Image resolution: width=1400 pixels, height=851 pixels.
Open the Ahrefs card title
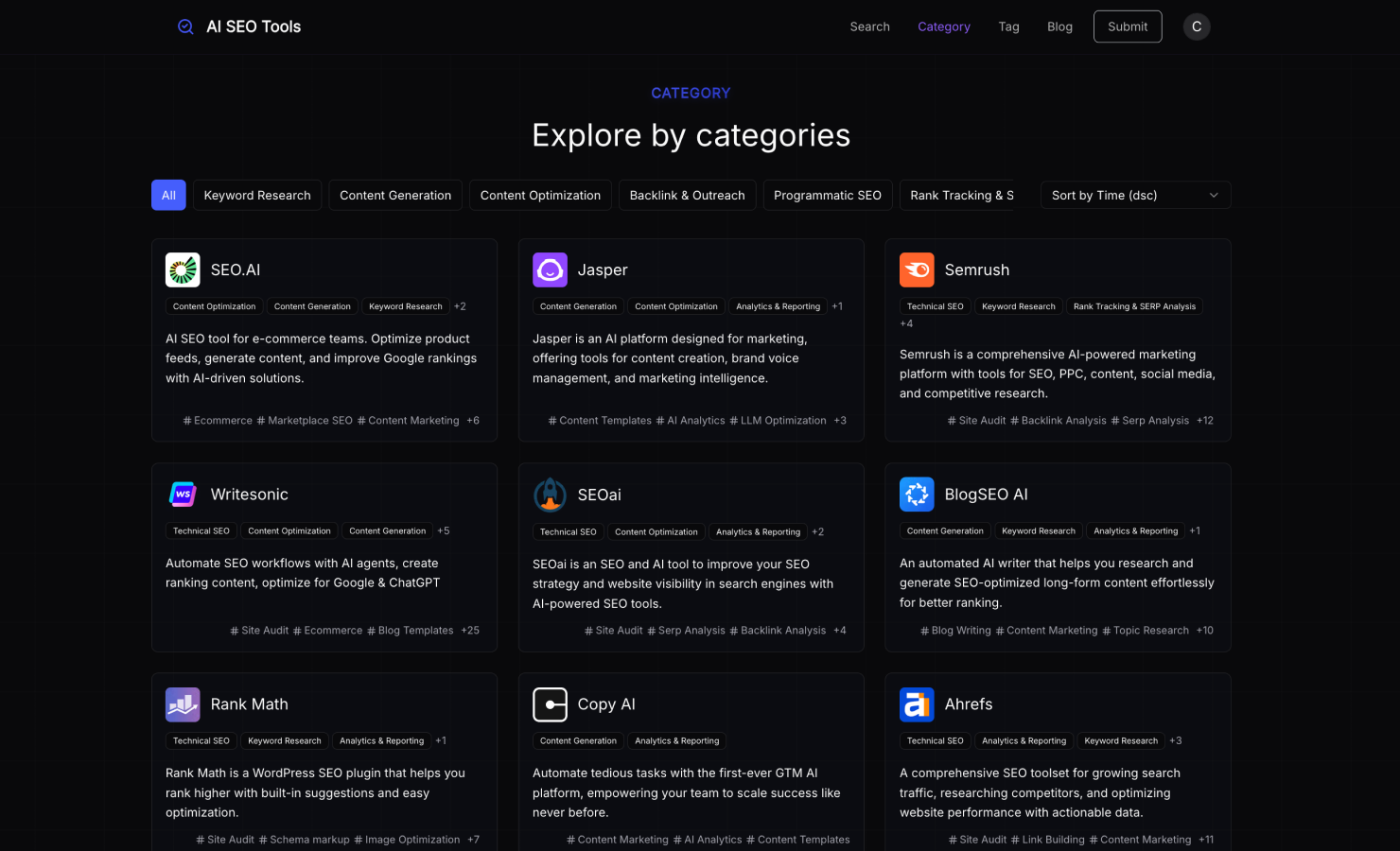point(969,704)
